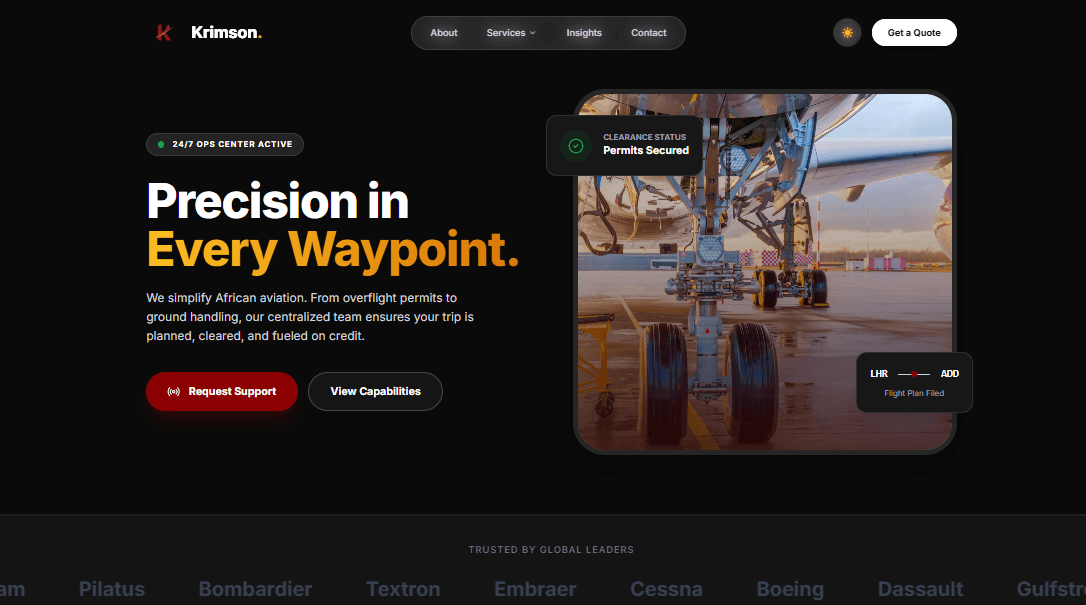Click the Get a Quote button
This screenshot has width=1086, height=605.
pos(914,33)
